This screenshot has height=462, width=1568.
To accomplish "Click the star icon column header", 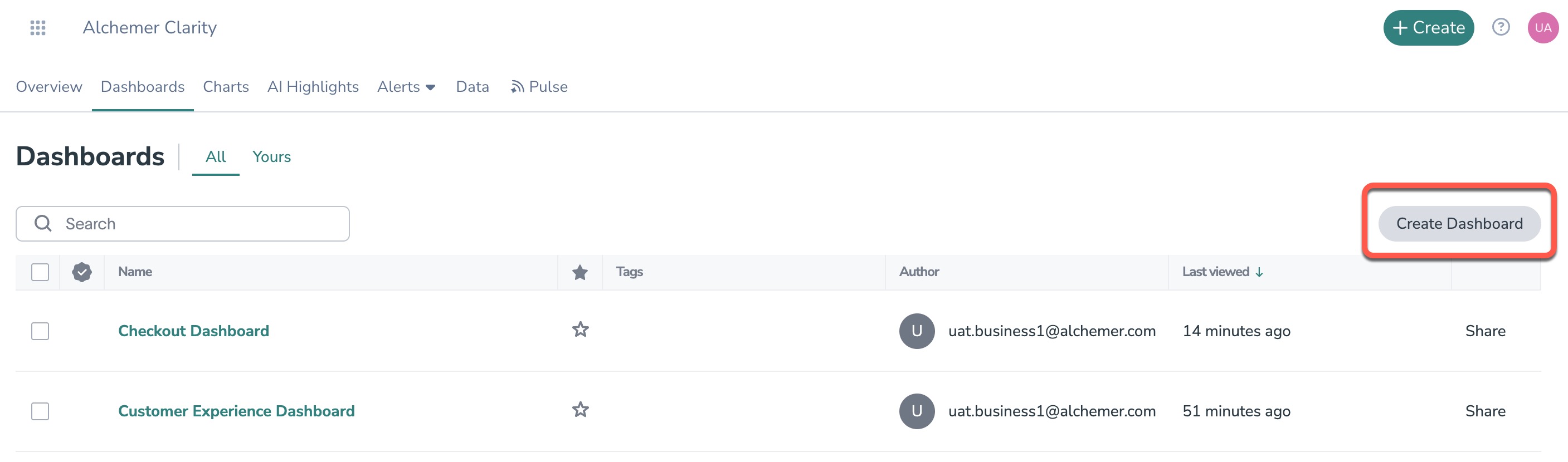I will click(580, 272).
